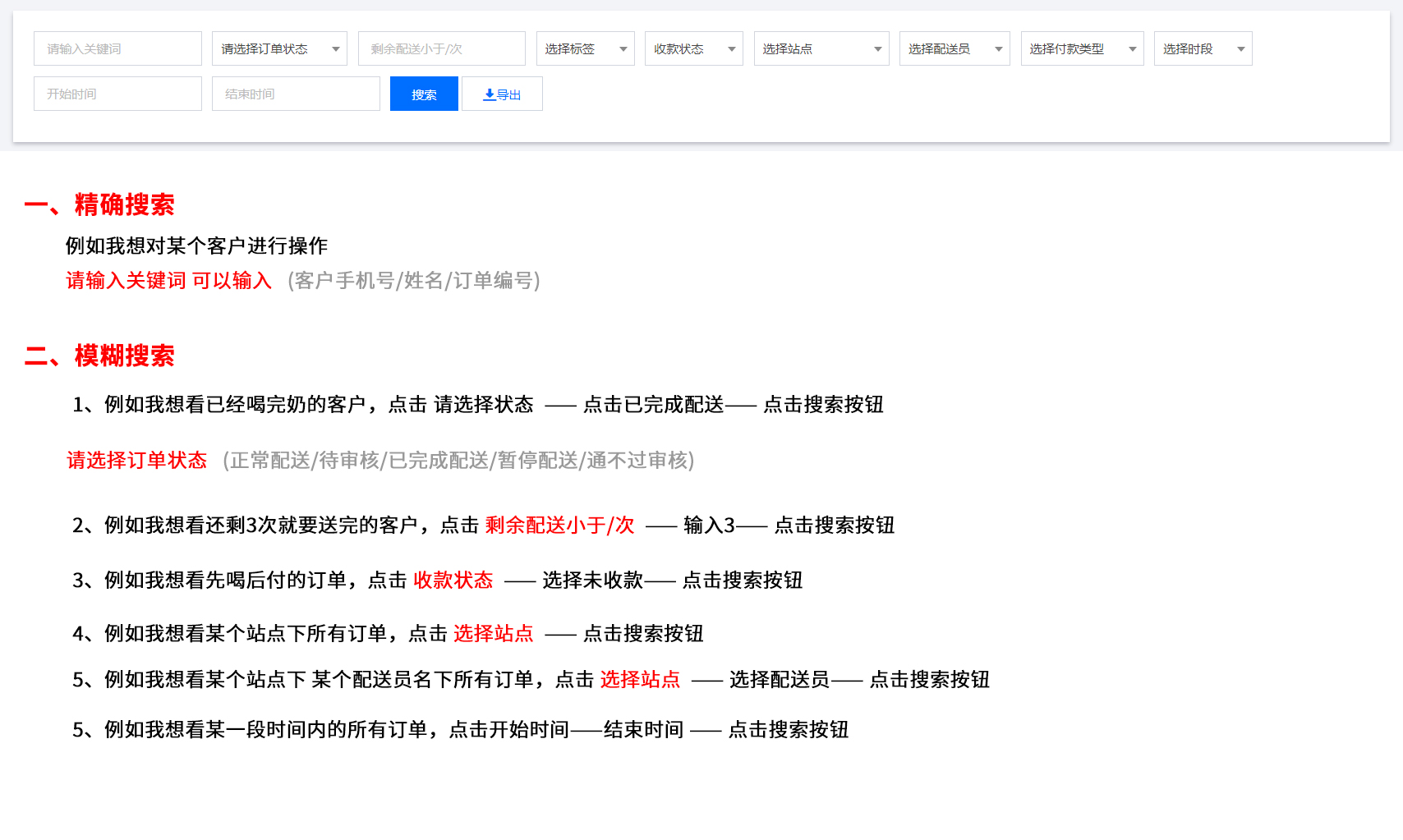The height and width of the screenshot is (840, 1403).
Task: Click red 剩余配送小于/次 text in step 2
Action: (x=559, y=526)
